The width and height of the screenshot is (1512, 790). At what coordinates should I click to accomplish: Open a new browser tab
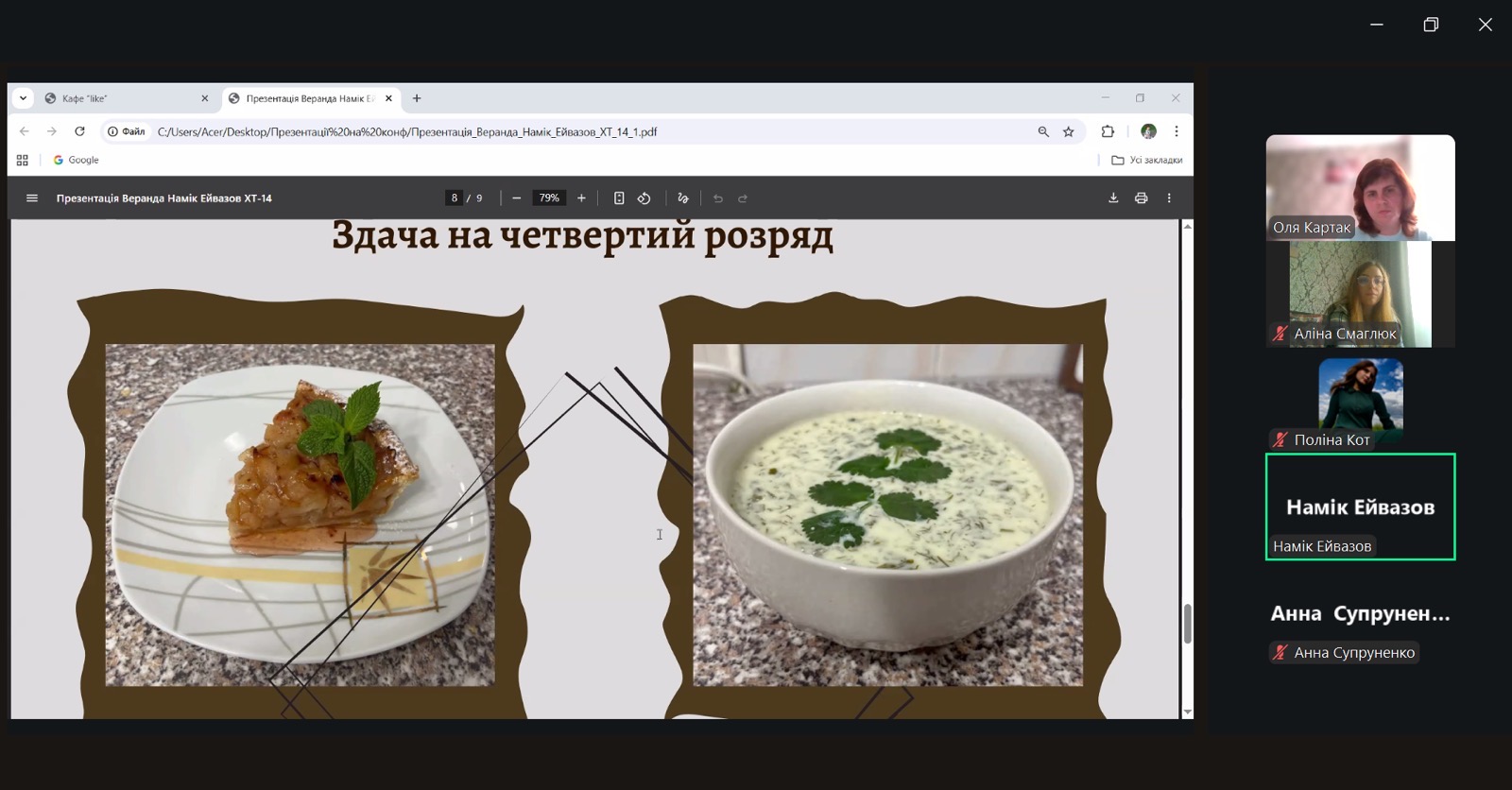coord(417,98)
